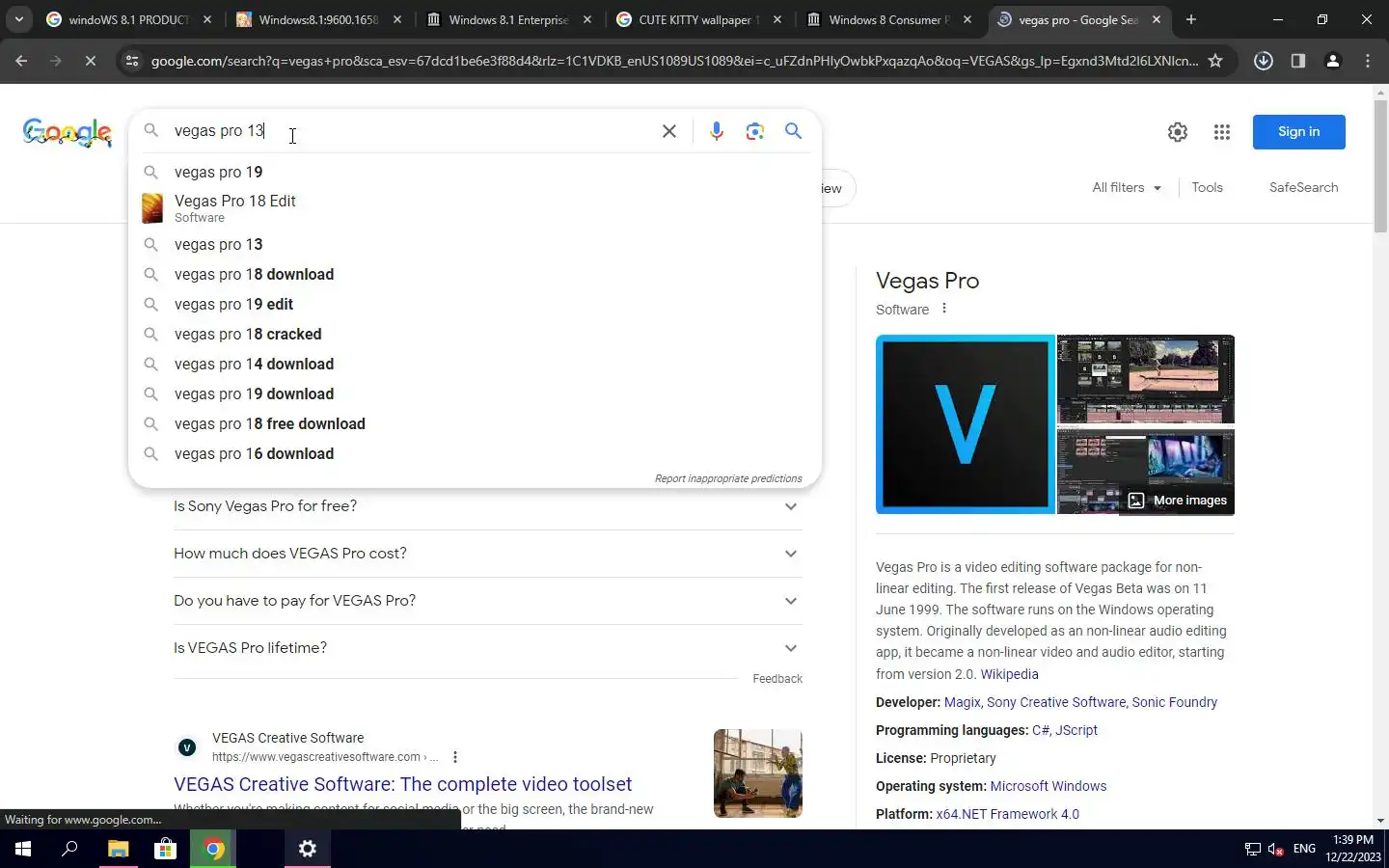This screenshot has width=1389, height=868.
Task: Open taskbar search
Action: [69, 849]
